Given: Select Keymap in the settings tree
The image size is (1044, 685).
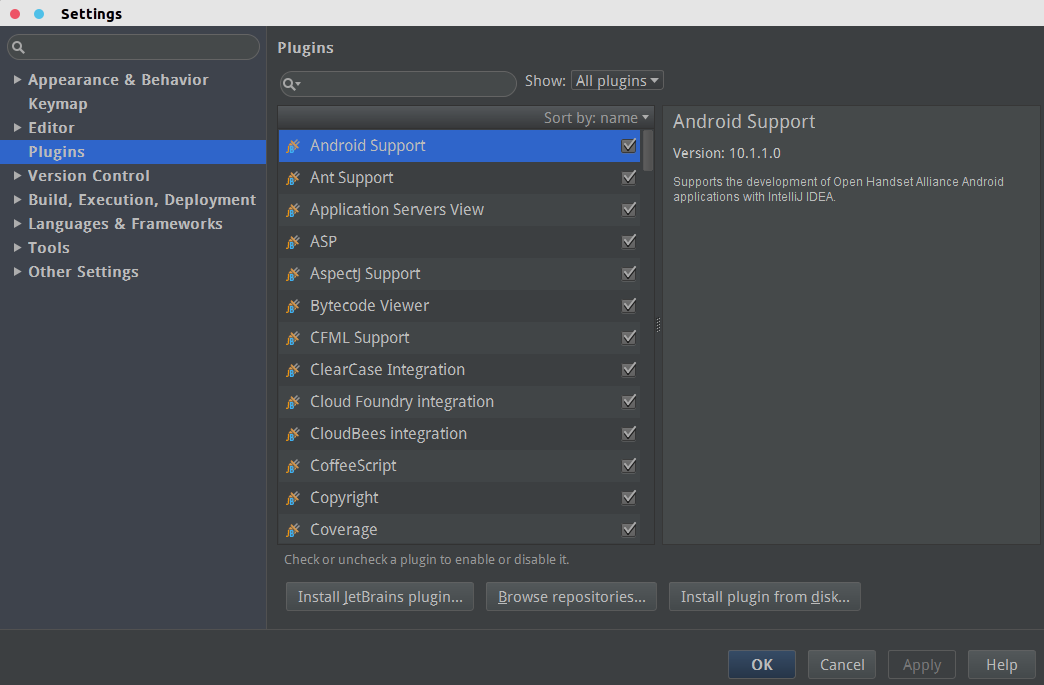Looking at the screenshot, I should click(58, 104).
